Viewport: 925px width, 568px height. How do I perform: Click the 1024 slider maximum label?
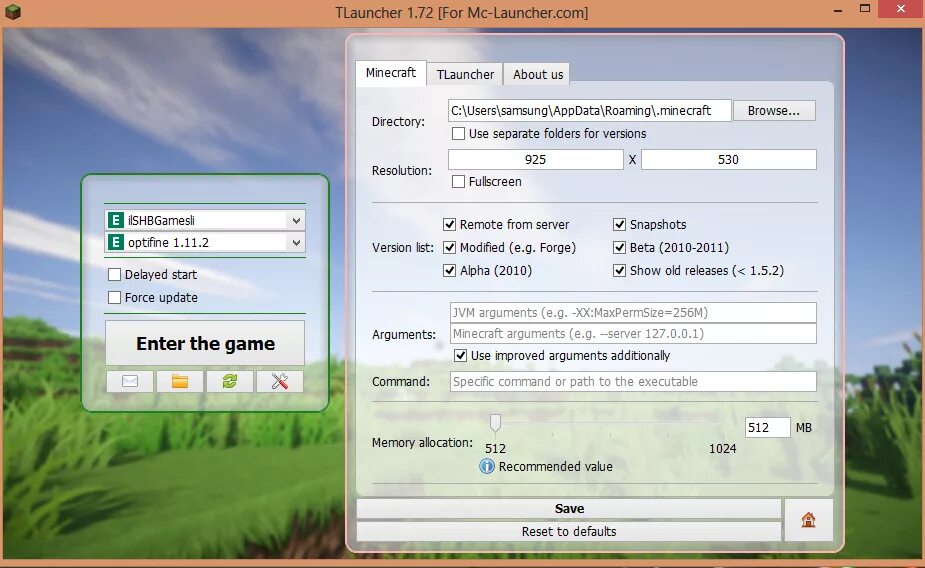coord(723,449)
